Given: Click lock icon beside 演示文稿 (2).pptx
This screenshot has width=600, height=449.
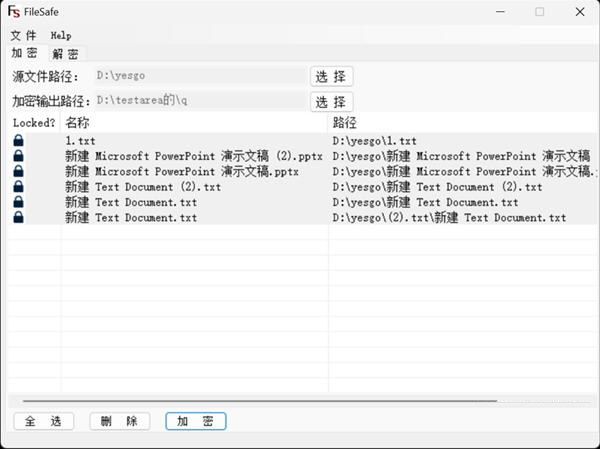Looking at the screenshot, I should (x=18, y=157).
